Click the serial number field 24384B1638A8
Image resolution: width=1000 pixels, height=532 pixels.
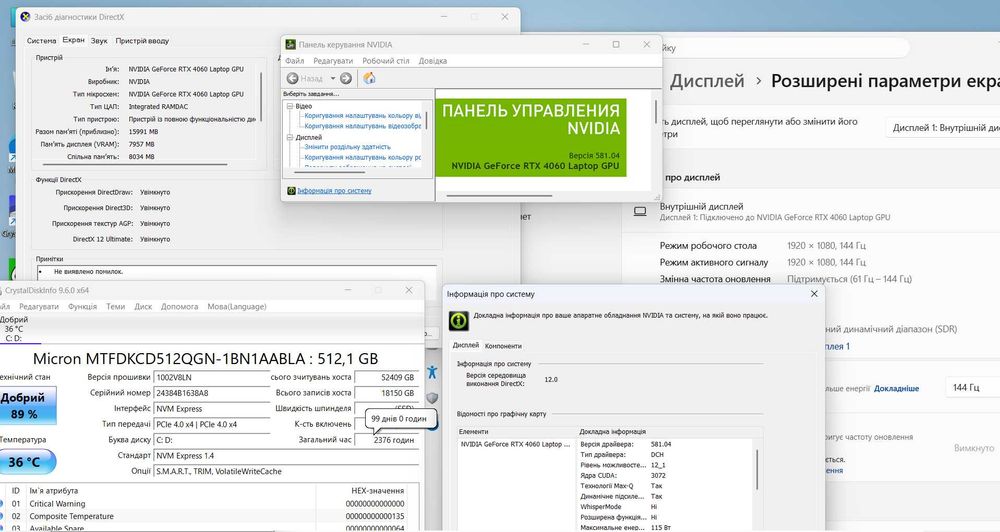click(211, 393)
